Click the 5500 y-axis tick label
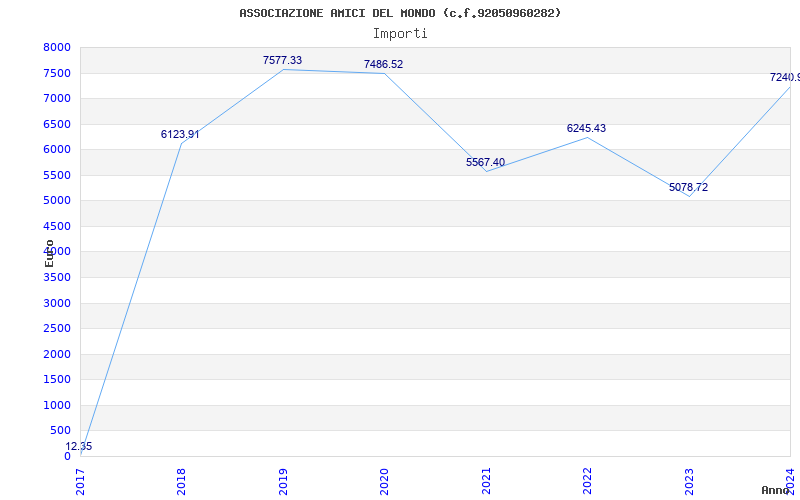The width and height of the screenshot is (800, 500). [57, 175]
